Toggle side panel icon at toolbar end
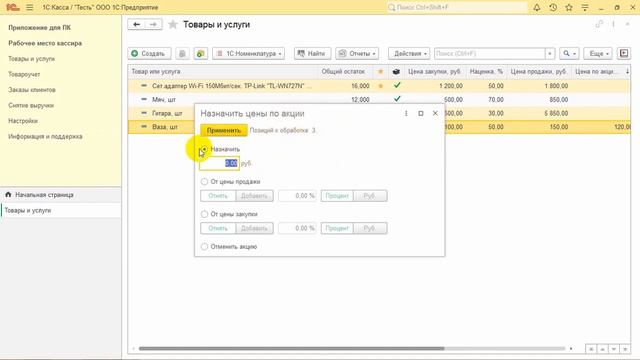640x360 pixels. [x=624, y=53]
